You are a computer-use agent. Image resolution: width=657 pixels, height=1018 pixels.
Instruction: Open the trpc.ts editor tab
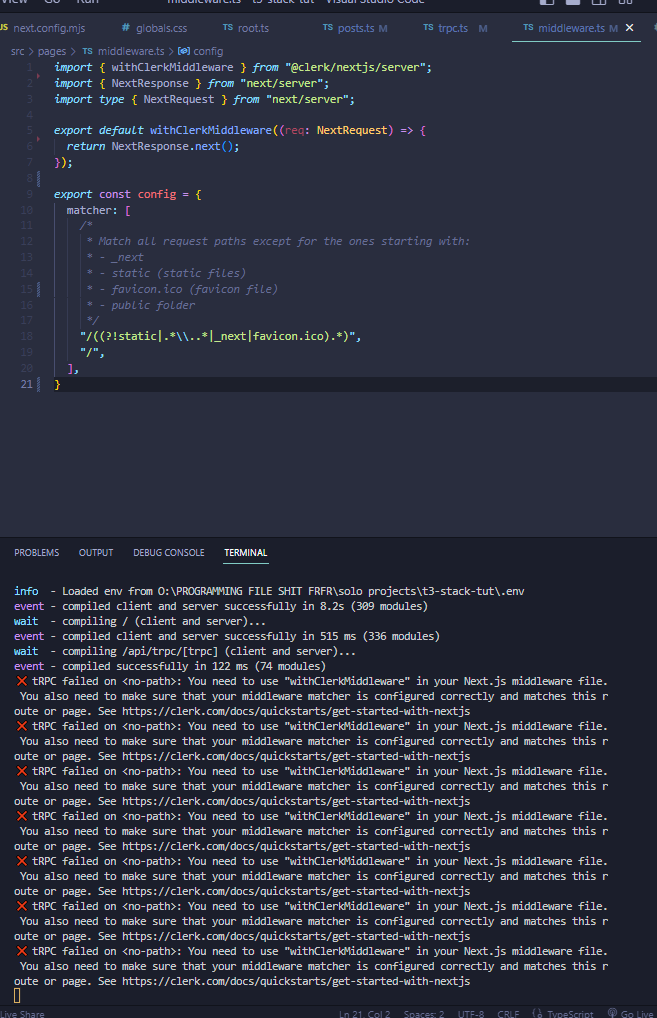453,28
